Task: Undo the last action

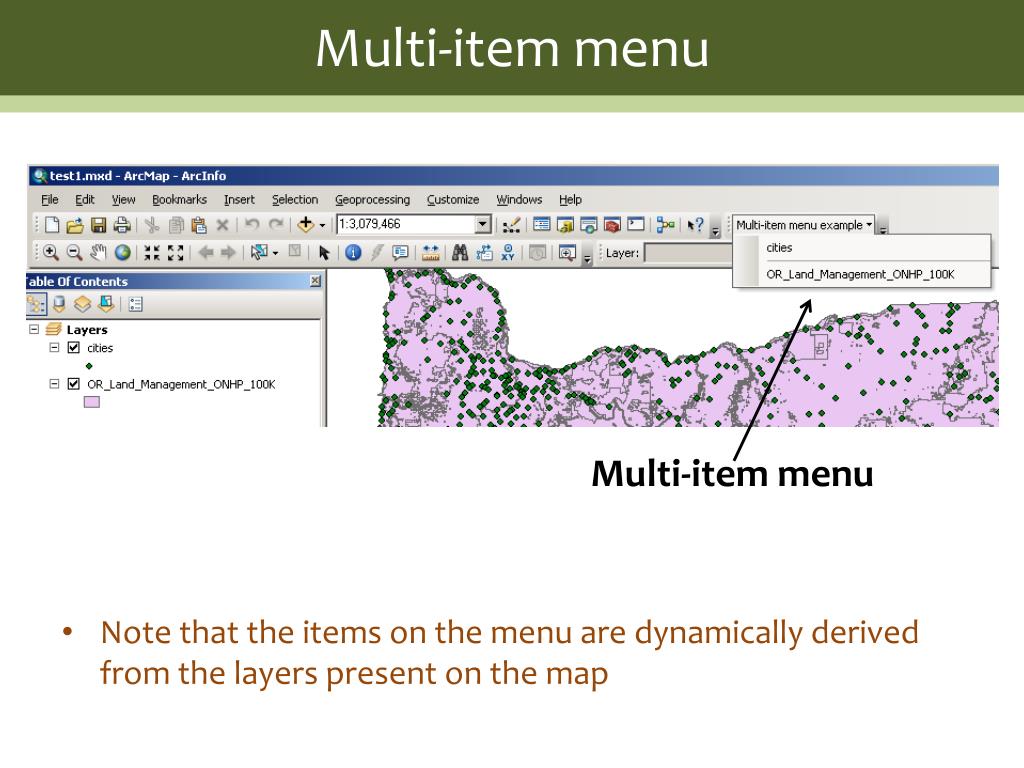Action: (251, 225)
